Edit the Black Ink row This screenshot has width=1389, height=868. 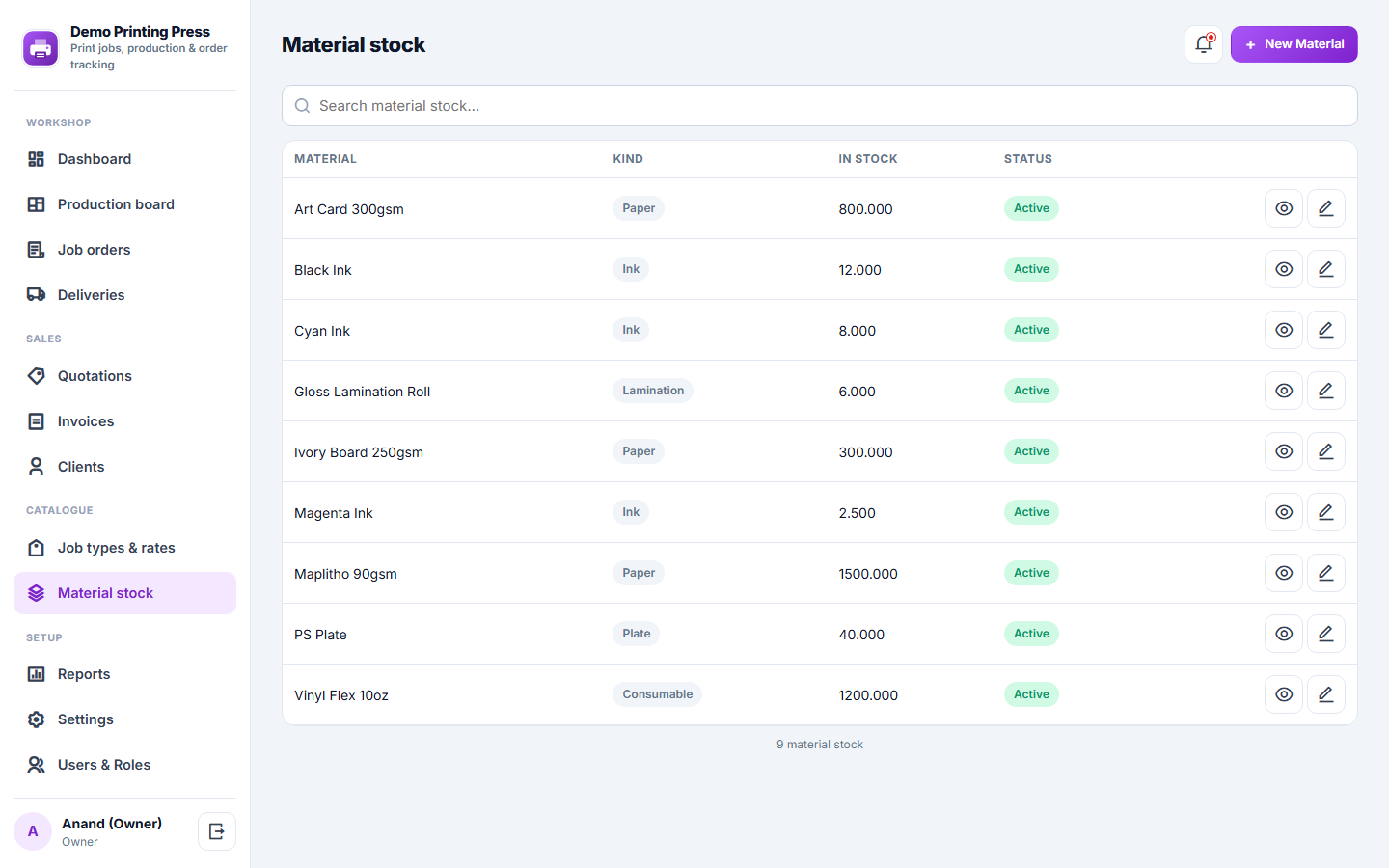pos(1326,269)
